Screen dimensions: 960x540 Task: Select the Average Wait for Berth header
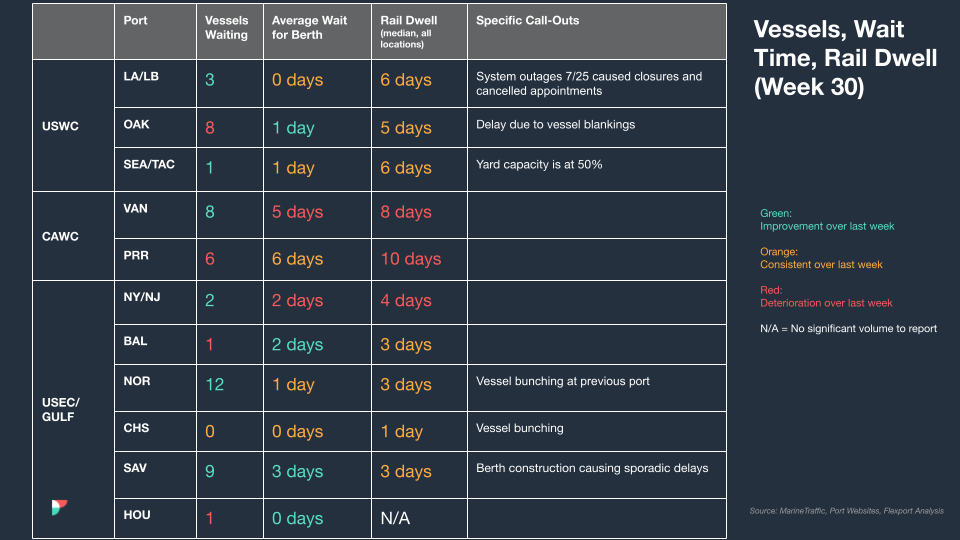tap(309, 28)
